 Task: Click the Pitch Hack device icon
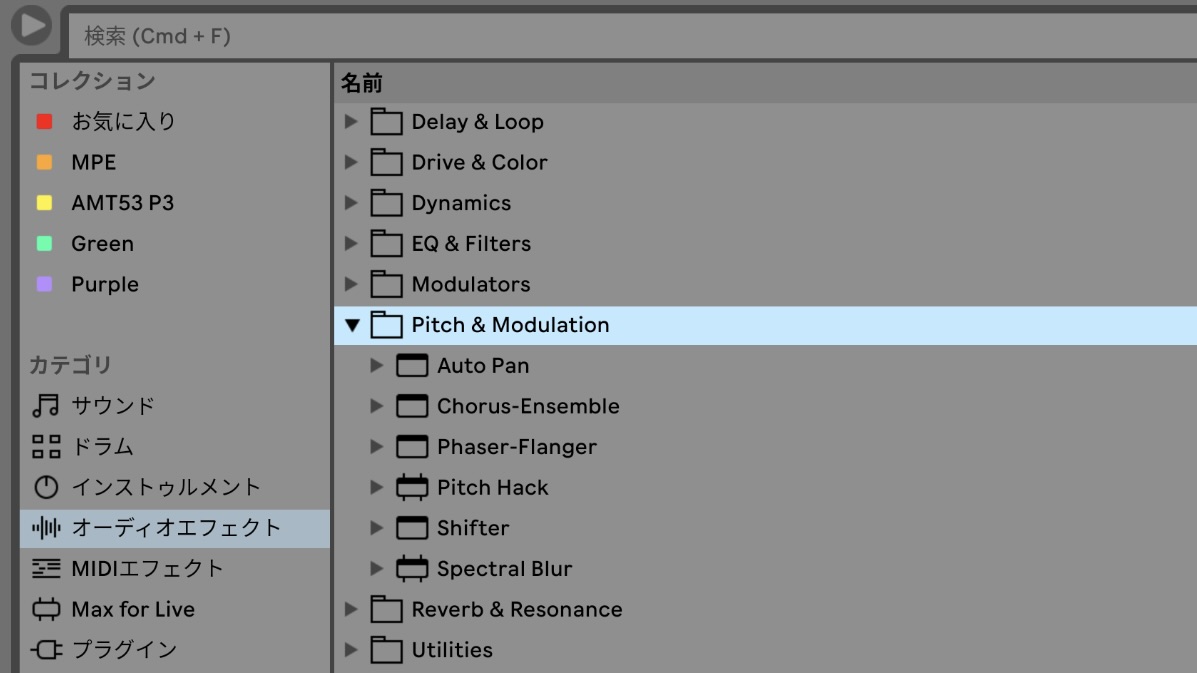point(411,488)
